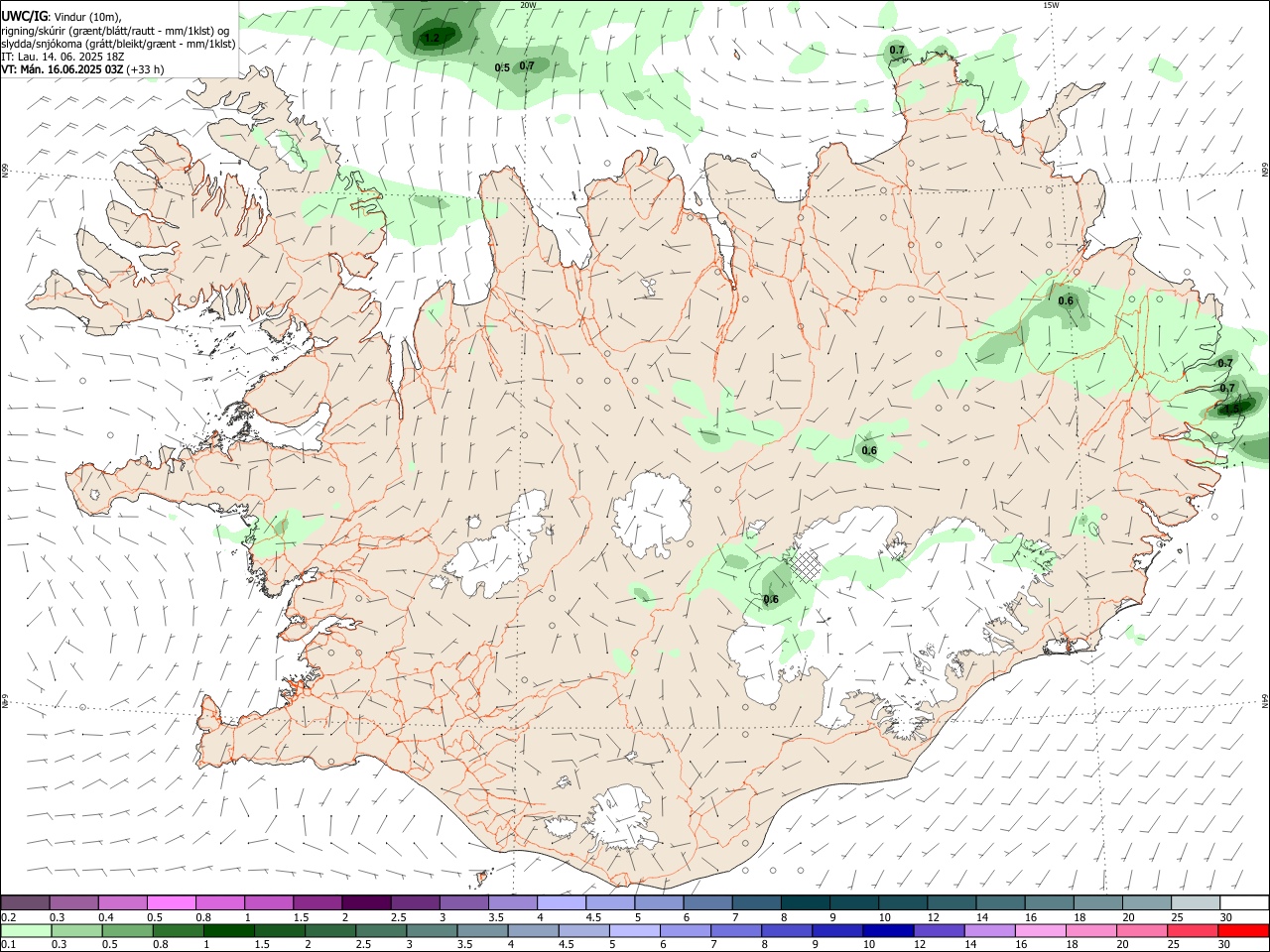Image resolution: width=1270 pixels, height=952 pixels.
Task: Pick the bright pink snow swatch starting at 0.5
Action: pyautogui.click(x=172, y=902)
